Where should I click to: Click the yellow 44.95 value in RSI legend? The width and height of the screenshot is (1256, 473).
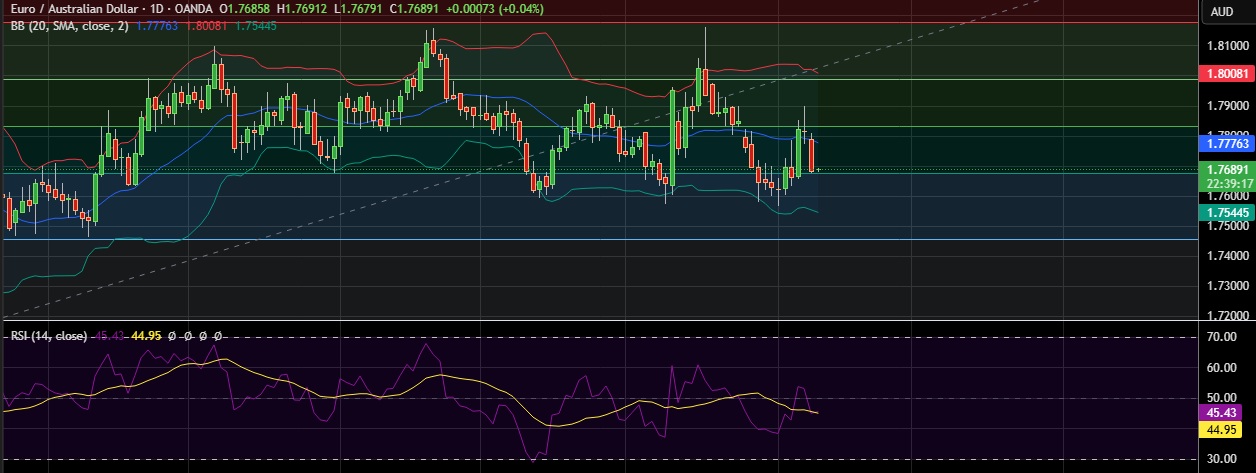point(147,336)
